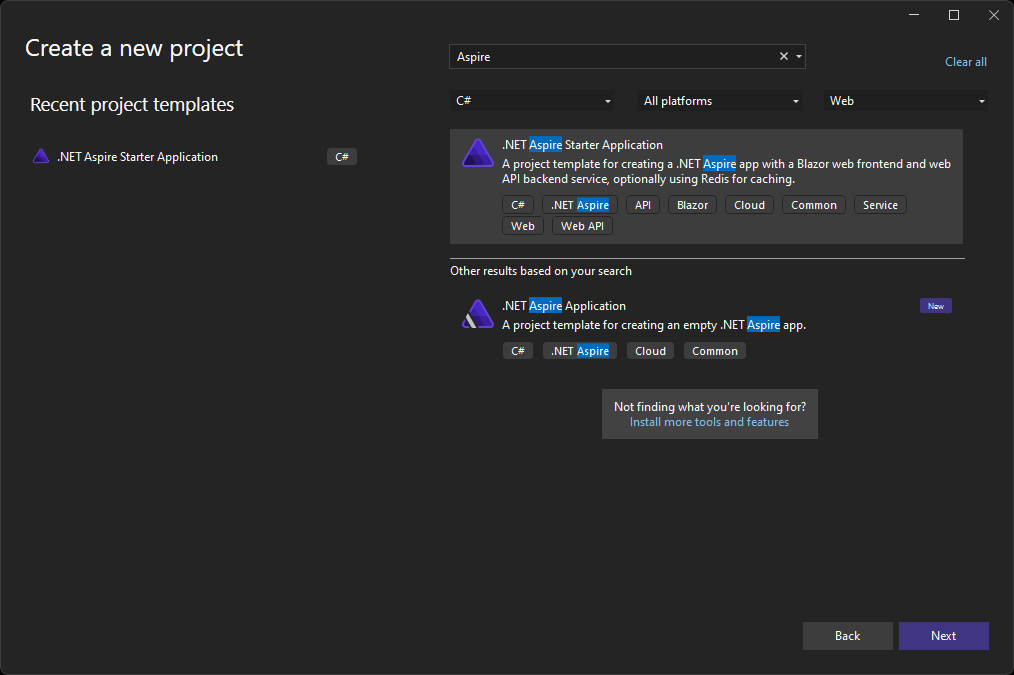The width and height of the screenshot is (1014, 675).
Task: Select .NET Aspire Starter Application from recent templates
Action: point(137,156)
